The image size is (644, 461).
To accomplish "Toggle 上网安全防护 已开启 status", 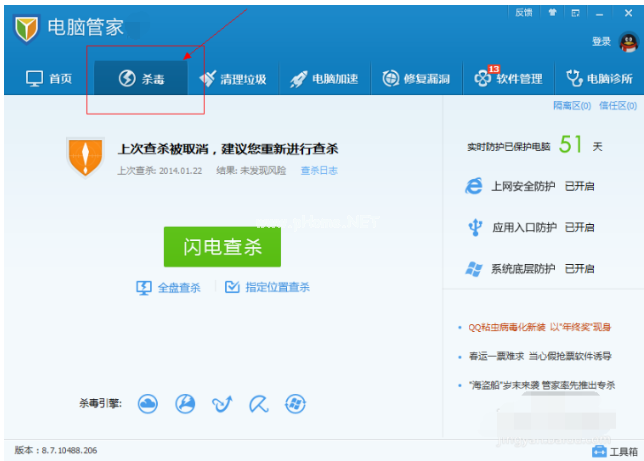I will [579, 187].
